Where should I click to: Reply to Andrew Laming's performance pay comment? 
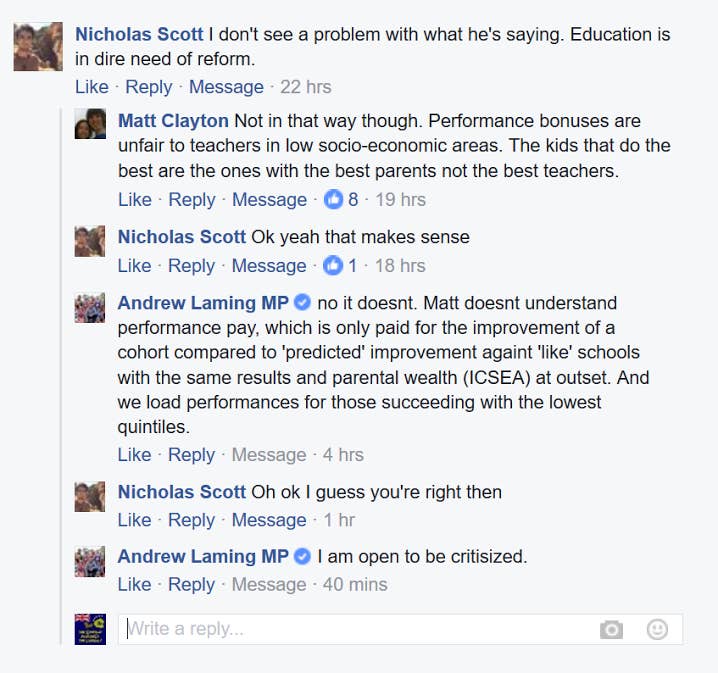(x=192, y=455)
